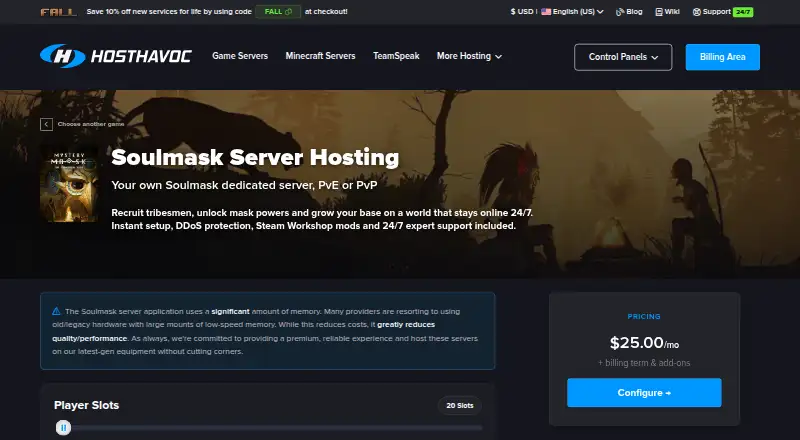The image size is (800, 440).
Task: Click the $25.00/mo price text
Action: point(644,343)
